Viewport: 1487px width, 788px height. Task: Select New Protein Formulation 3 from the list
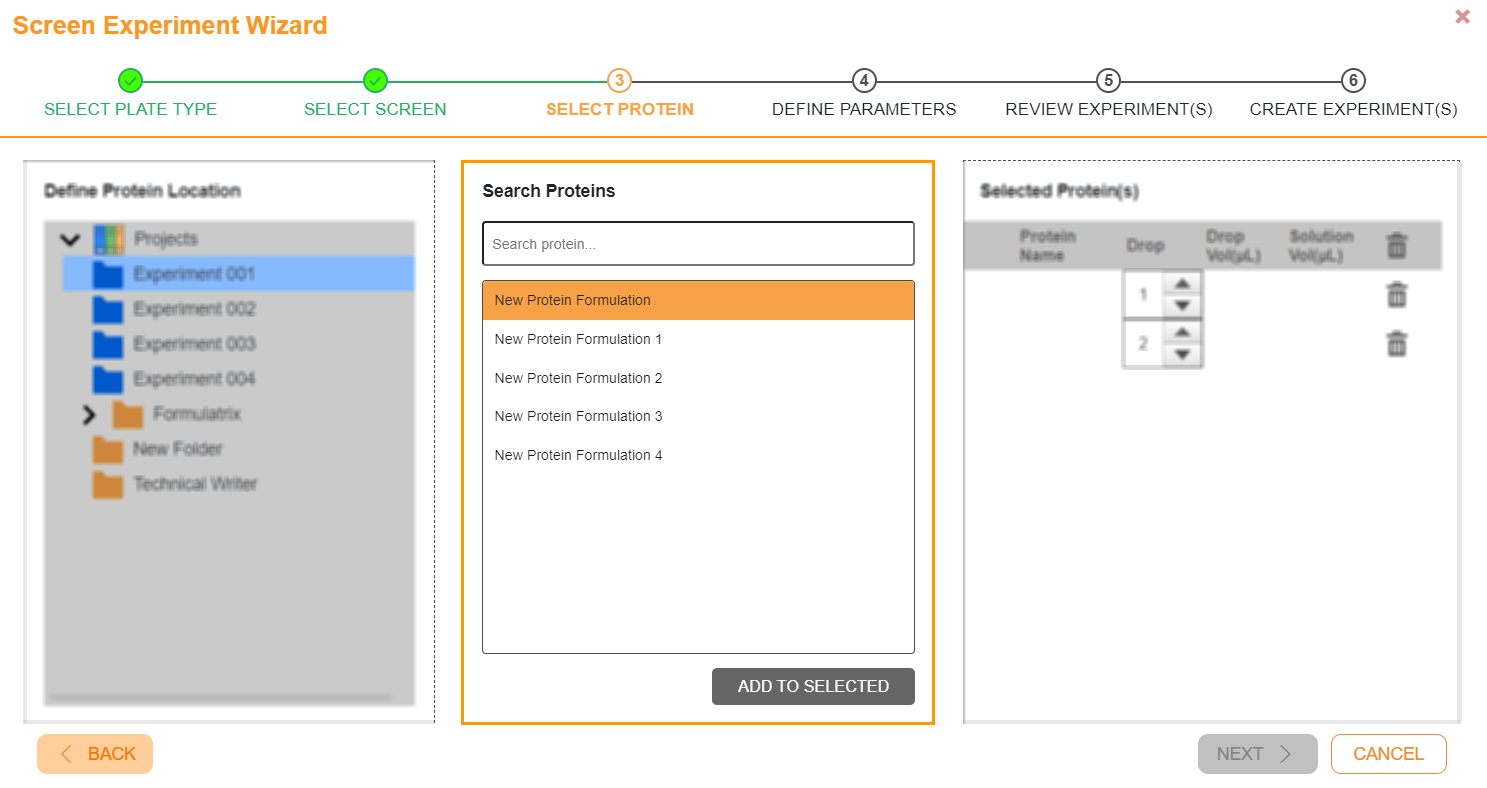click(578, 416)
